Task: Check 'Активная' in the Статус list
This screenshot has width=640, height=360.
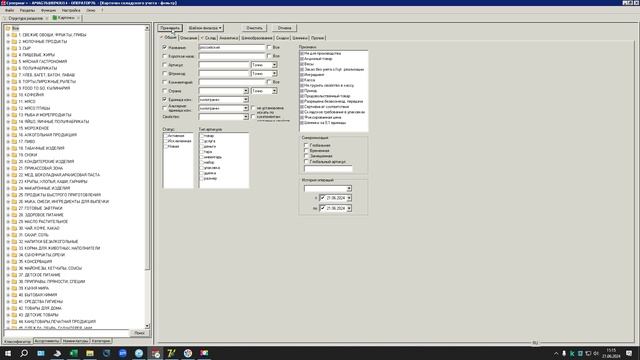Action: coord(166,136)
